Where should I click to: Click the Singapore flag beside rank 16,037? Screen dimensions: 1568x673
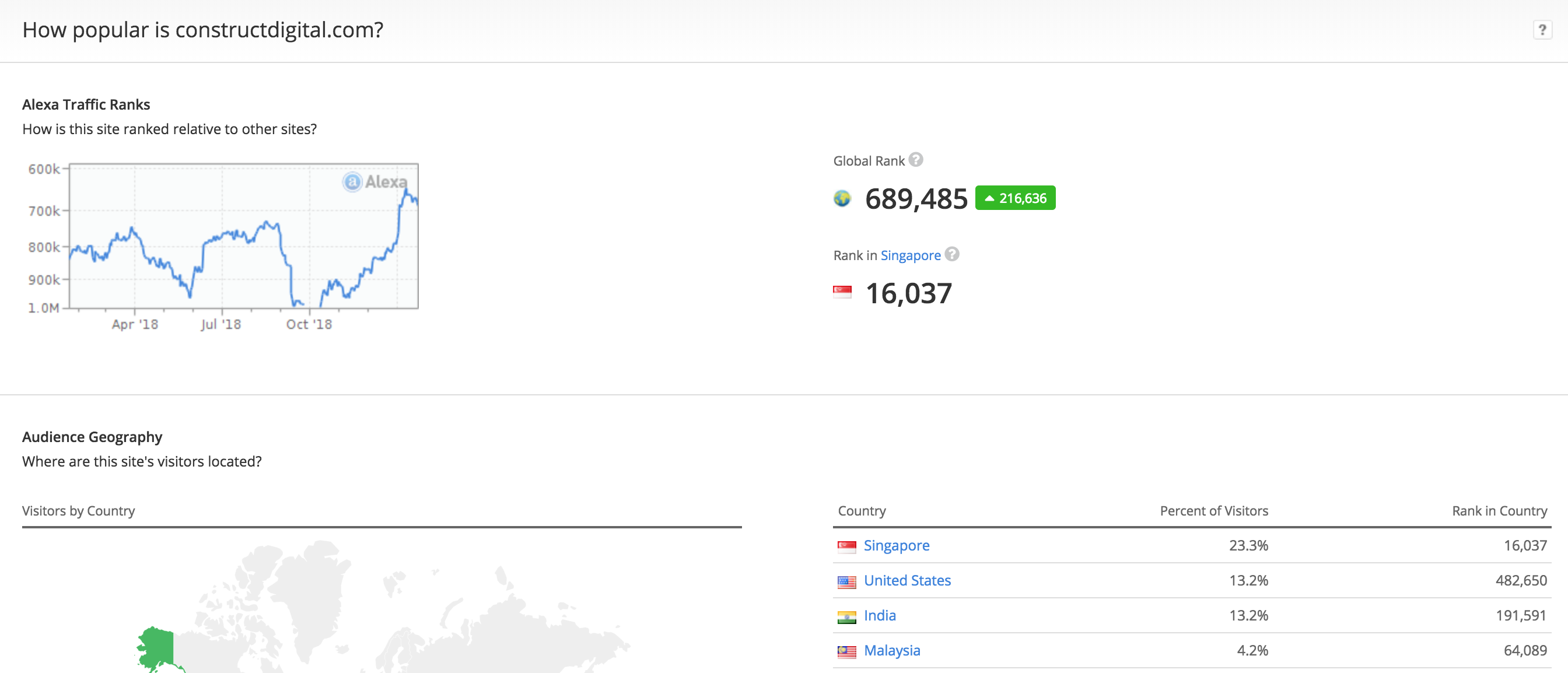point(842,293)
